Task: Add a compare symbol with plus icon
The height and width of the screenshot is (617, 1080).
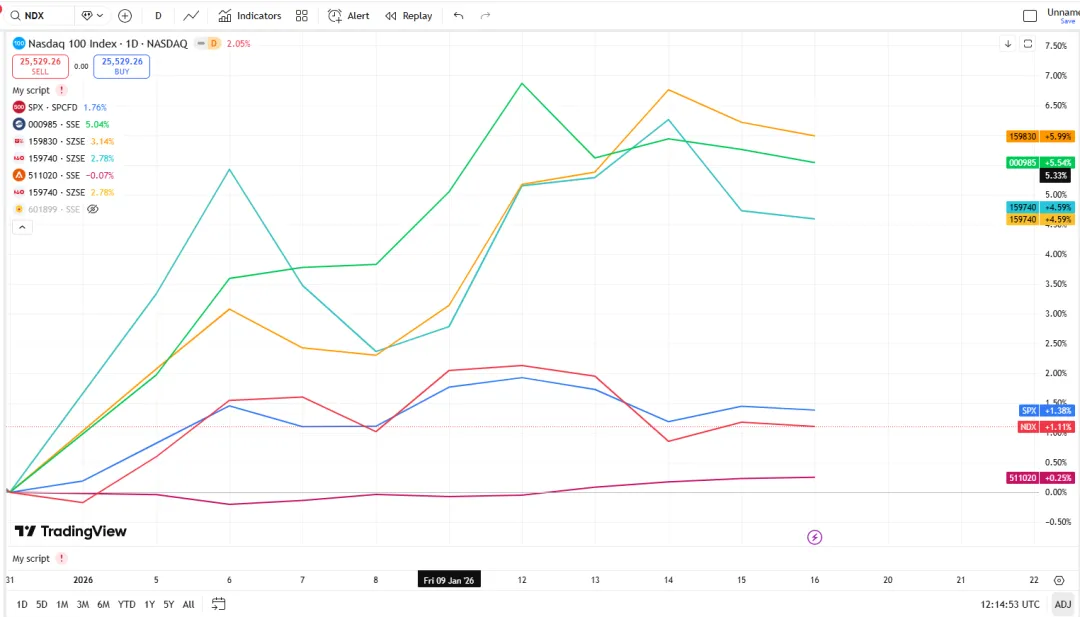Action: (125, 15)
